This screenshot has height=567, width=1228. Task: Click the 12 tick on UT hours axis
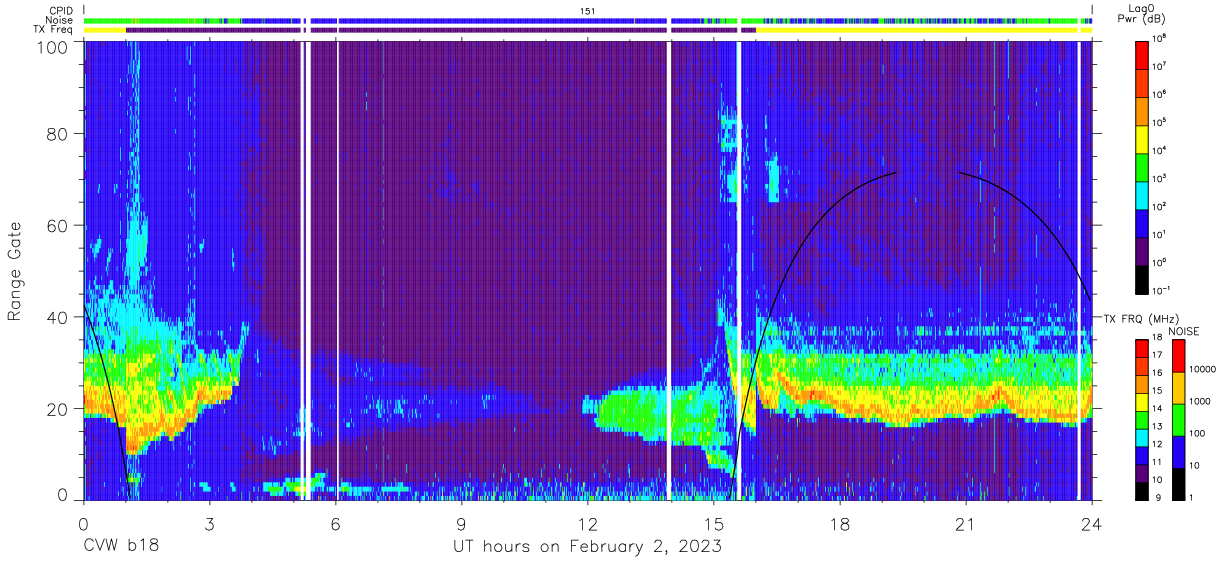588,523
